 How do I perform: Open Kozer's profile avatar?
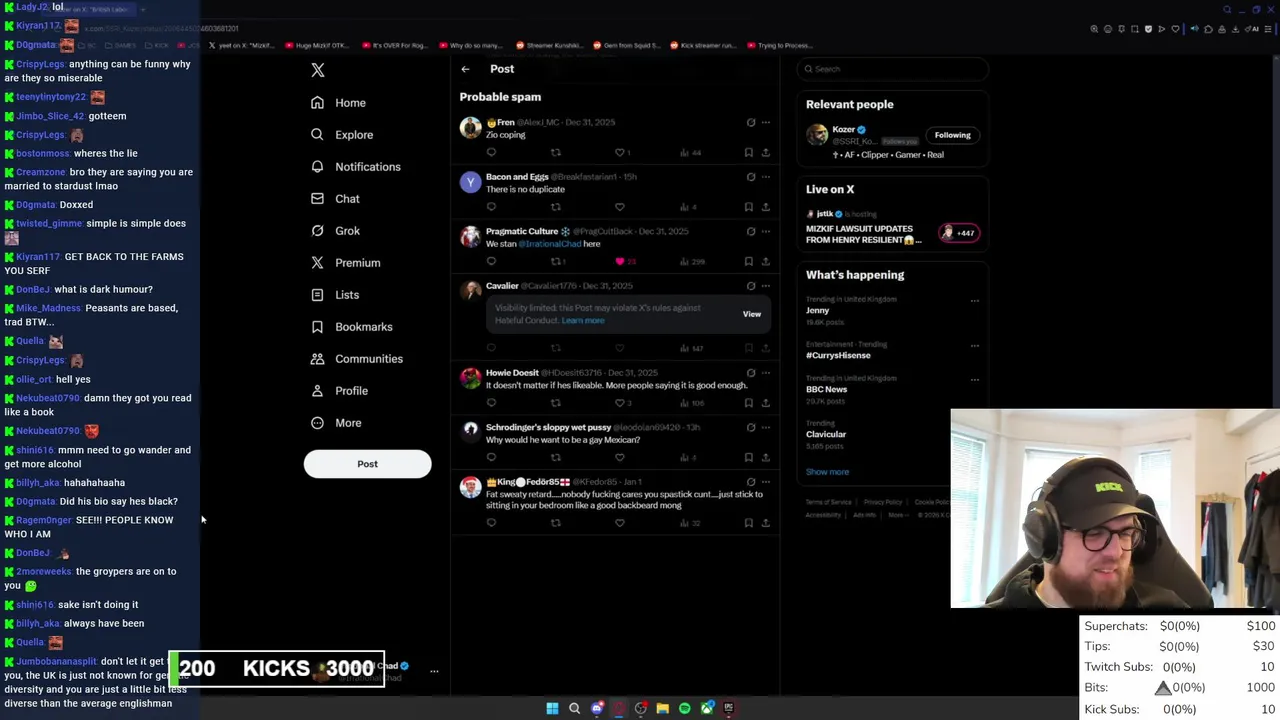817,135
